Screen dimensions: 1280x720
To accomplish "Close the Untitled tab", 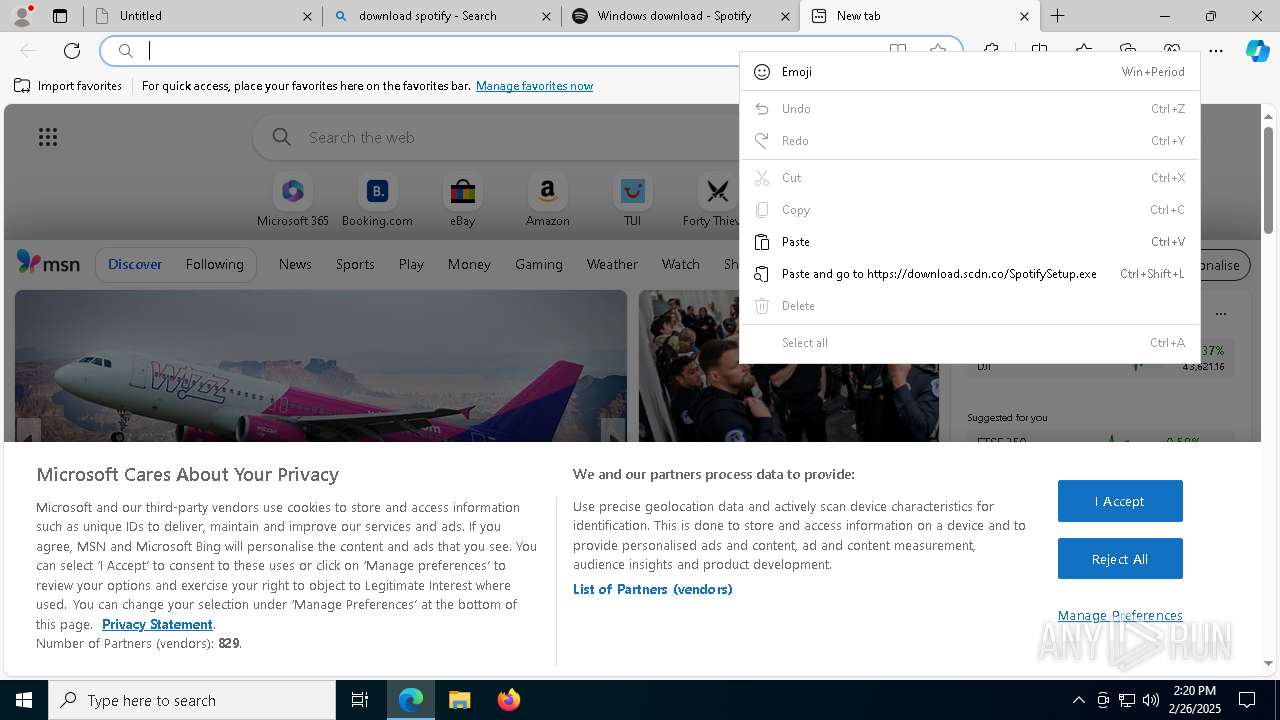I will (x=307, y=16).
